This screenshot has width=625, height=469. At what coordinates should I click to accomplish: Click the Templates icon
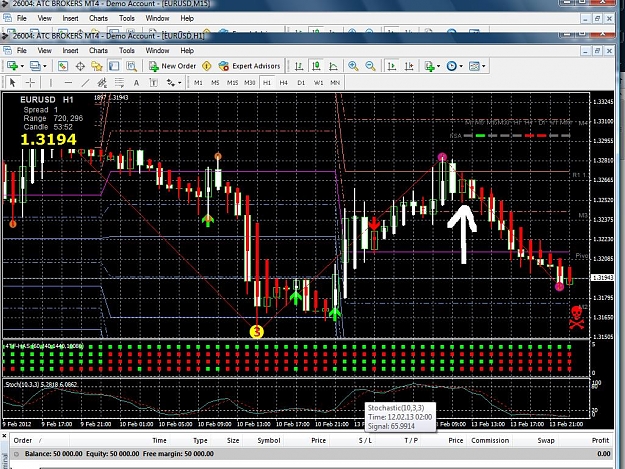pyautogui.click(x=474, y=66)
